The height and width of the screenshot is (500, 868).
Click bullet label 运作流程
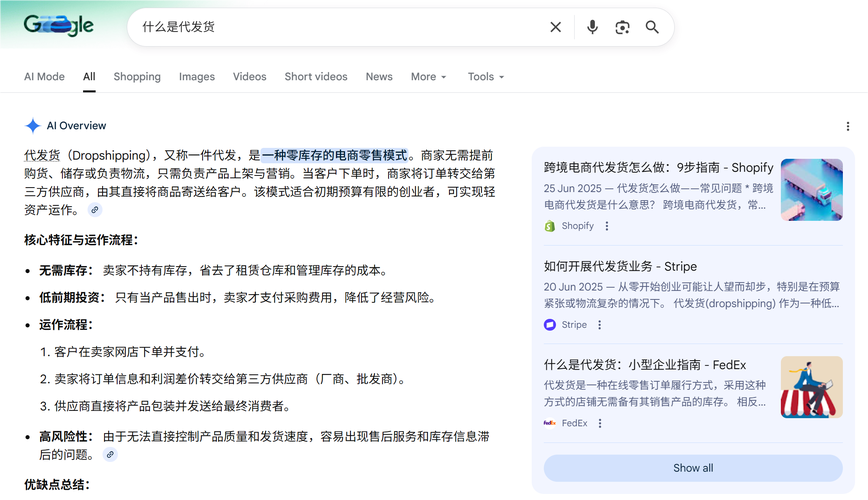click(x=66, y=324)
